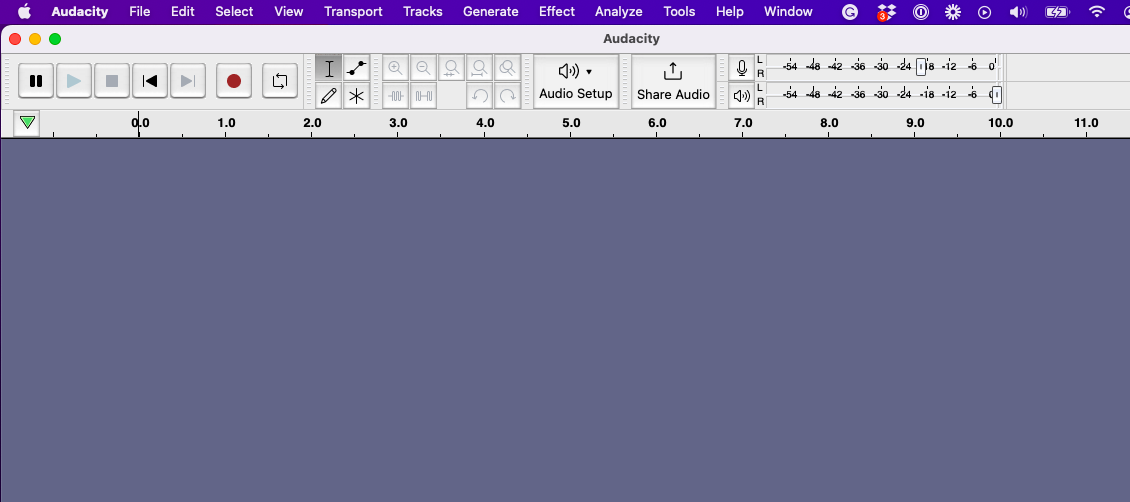Open the Wi-Fi status menu
This screenshot has width=1130, height=502.
pos(1096,12)
